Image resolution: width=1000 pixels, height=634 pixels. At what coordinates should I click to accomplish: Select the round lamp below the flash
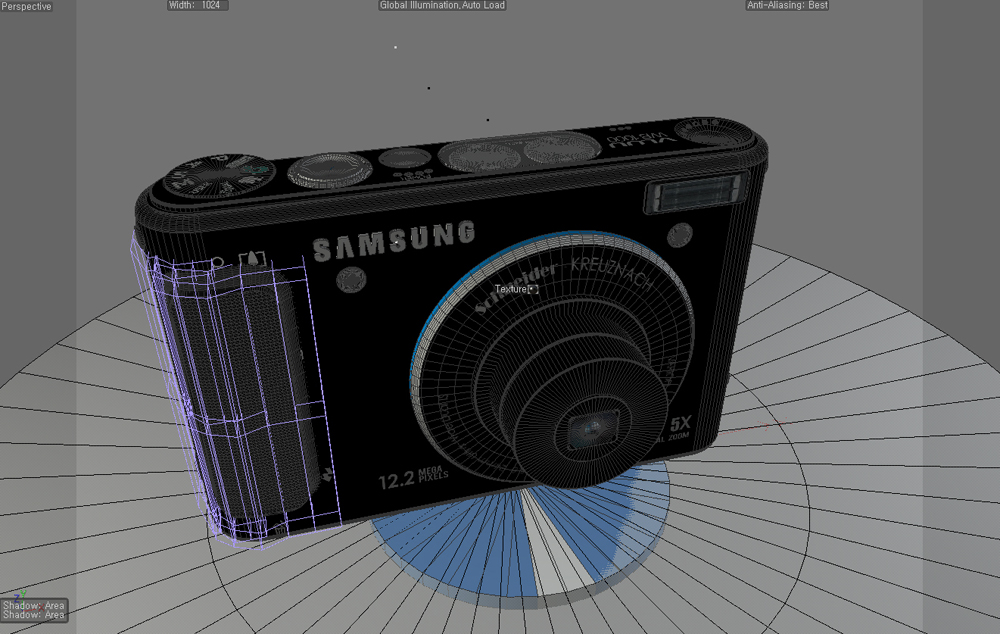[x=679, y=235]
